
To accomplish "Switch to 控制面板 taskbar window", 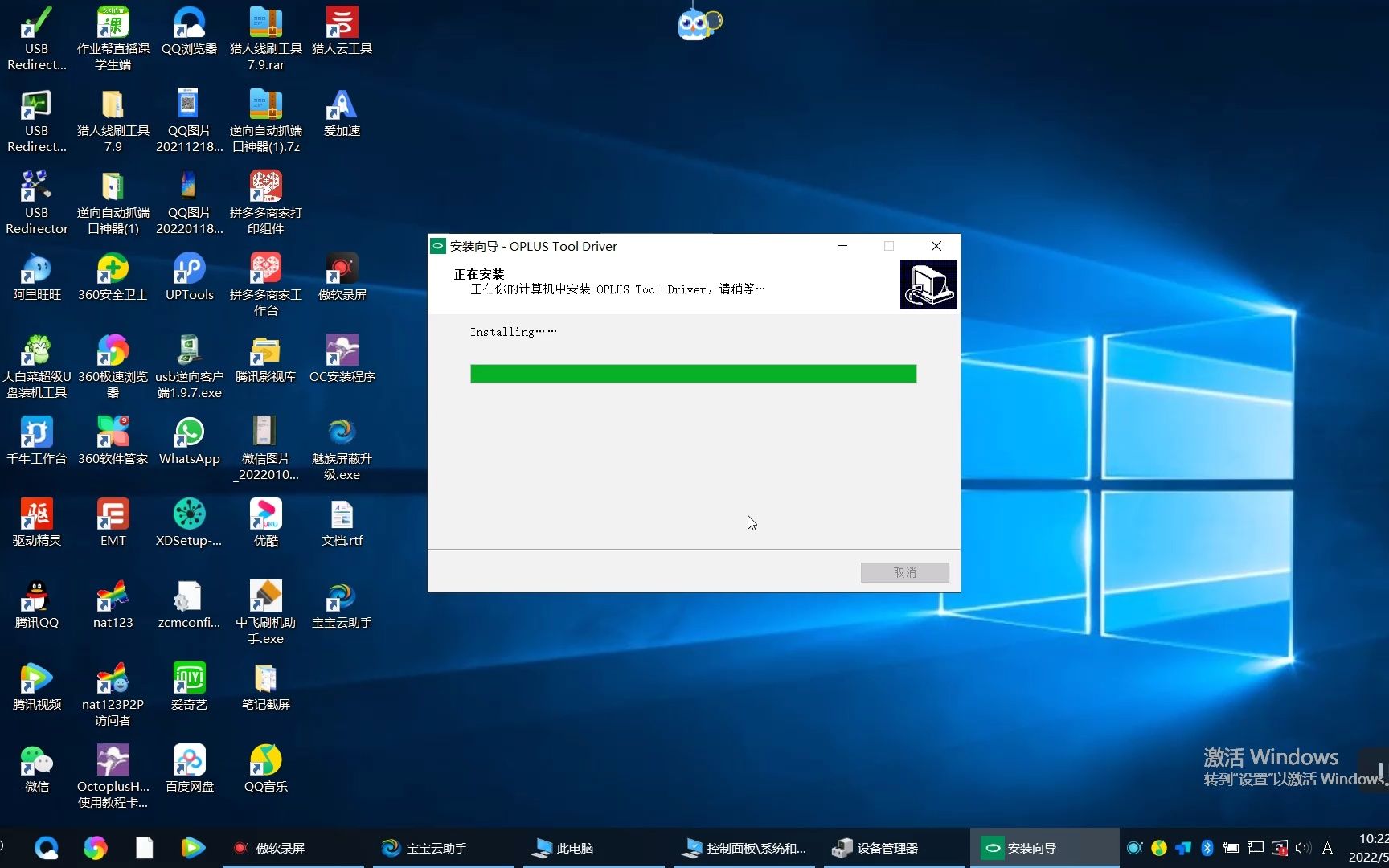I will pyautogui.click(x=744, y=848).
